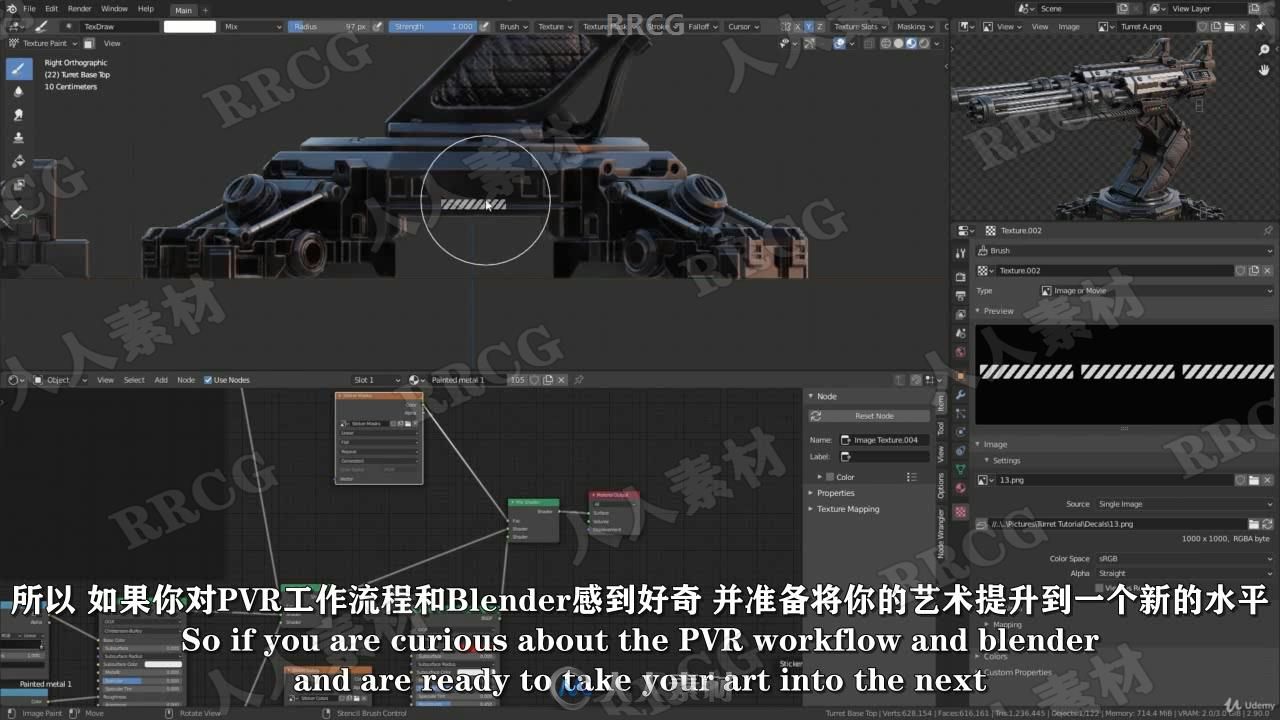The image size is (1280, 720).
Task: Toggle Y axis symmetry button
Action: (809, 27)
